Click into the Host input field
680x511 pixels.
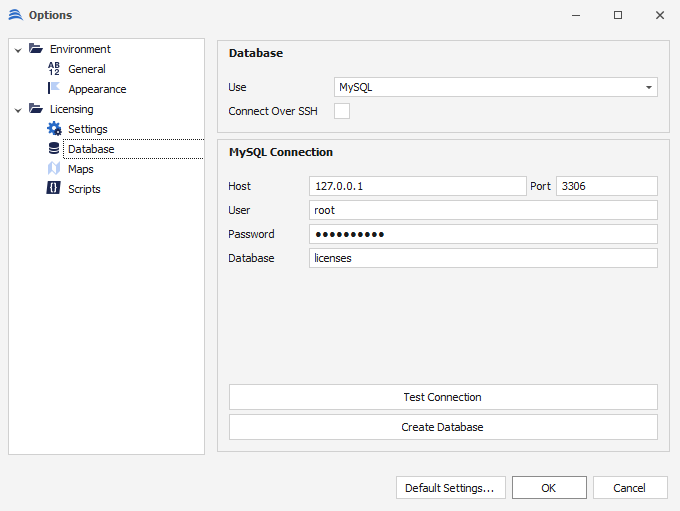point(417,186)
